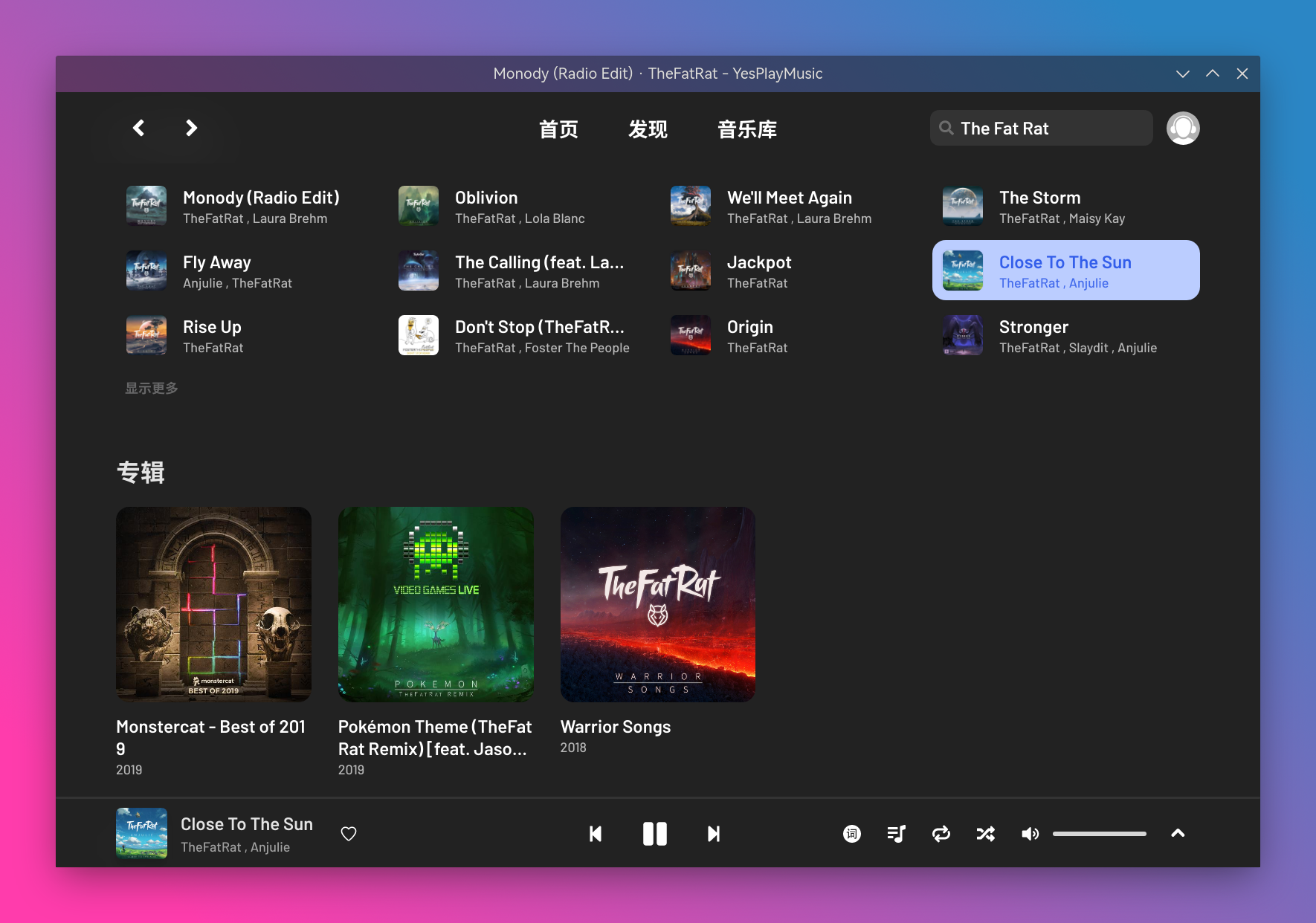Open the lyrics (词) view
Screen dimensions: 1316x923
click(x=851, y=833)
